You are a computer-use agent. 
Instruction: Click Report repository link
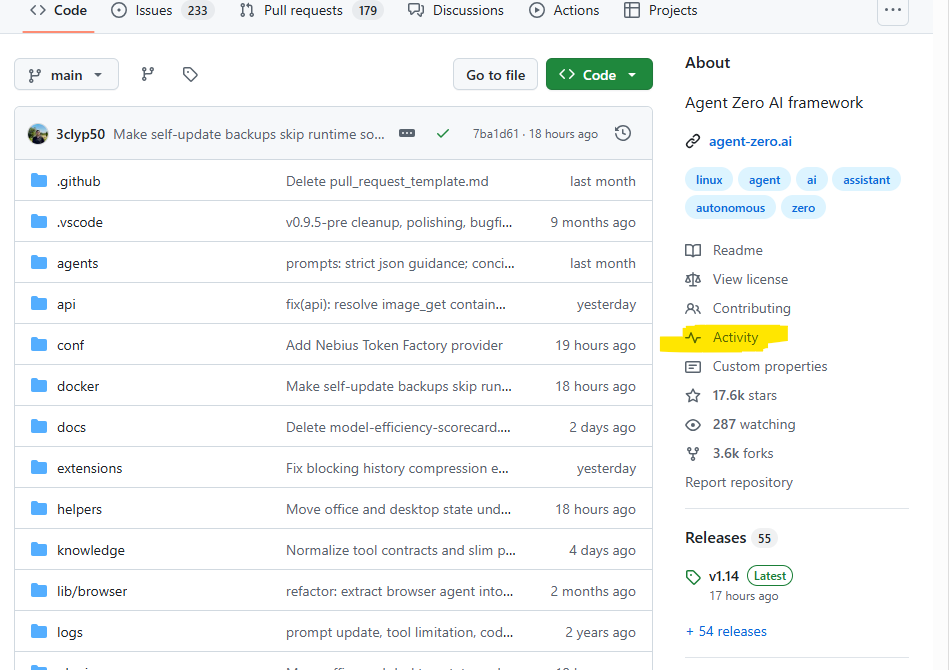click(x=739, y=482)
